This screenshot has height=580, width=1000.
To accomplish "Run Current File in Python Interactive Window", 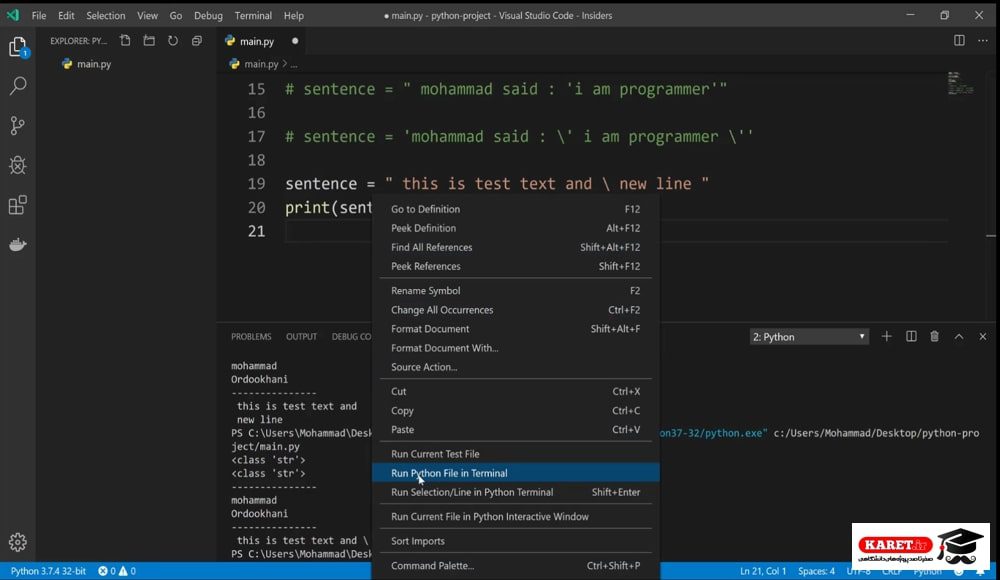I will pos(515,516).
